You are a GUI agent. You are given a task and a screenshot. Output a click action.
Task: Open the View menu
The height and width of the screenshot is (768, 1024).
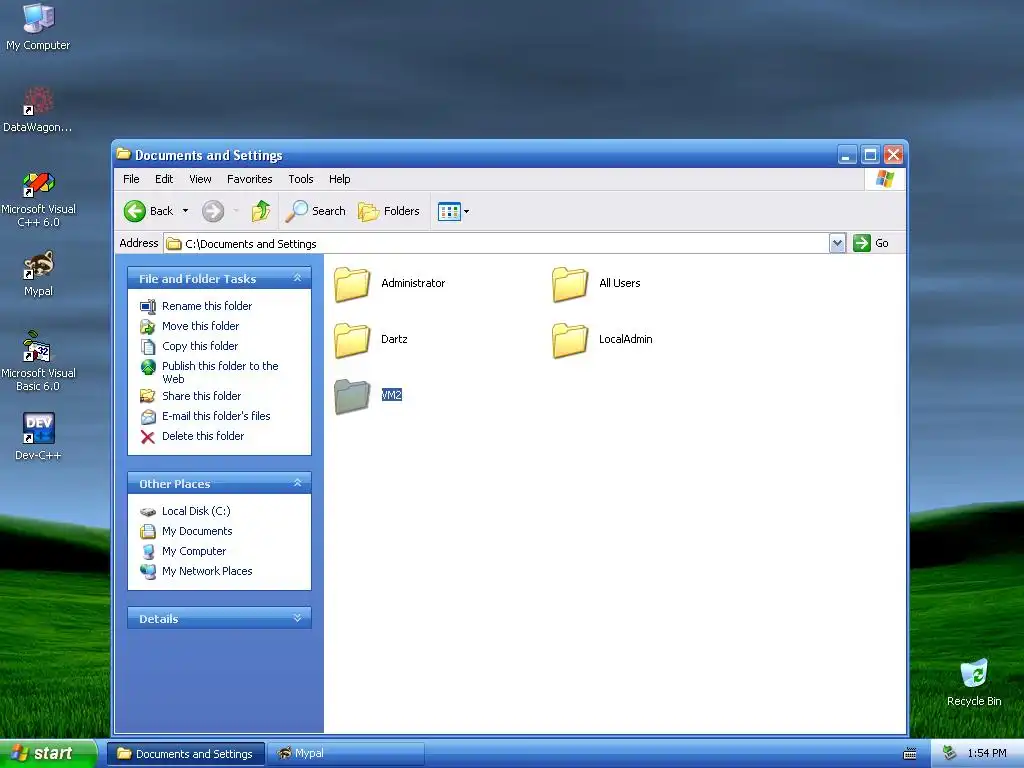(200, 179)
